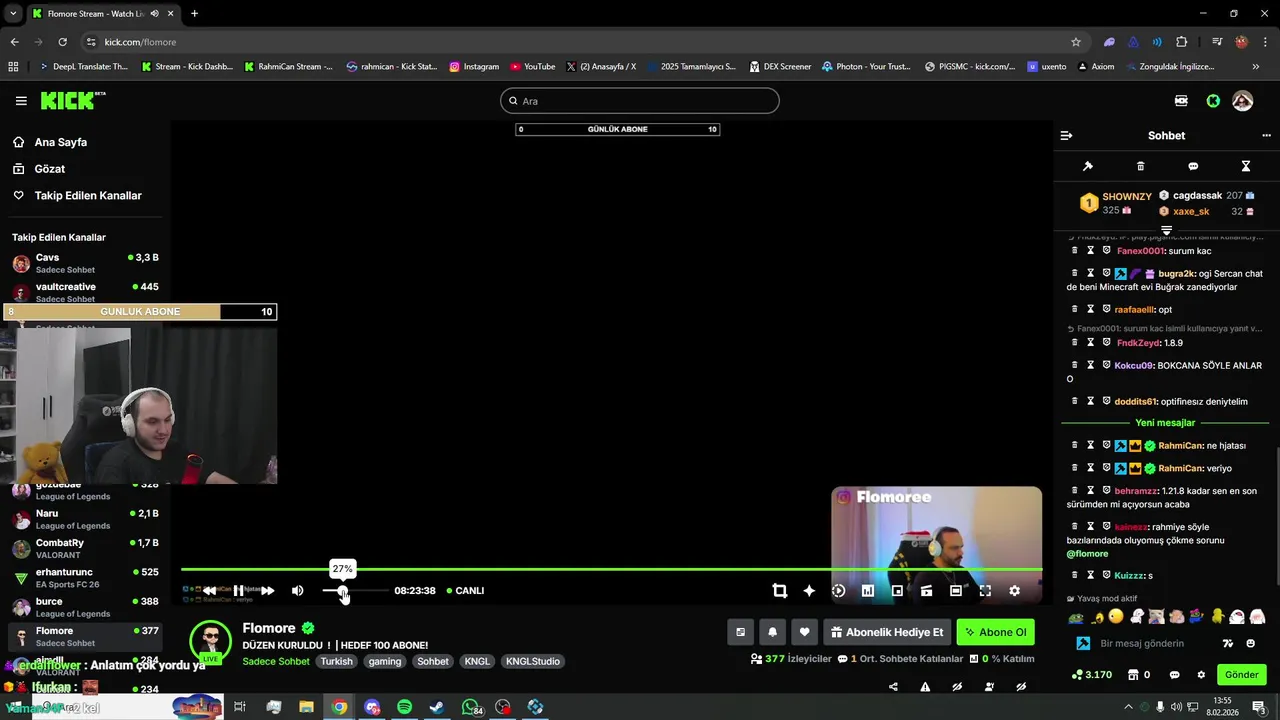The width and height of the screenshot is (1280, 720).
Task: Crop the video with player crop icon
Action: click(780, 591)
